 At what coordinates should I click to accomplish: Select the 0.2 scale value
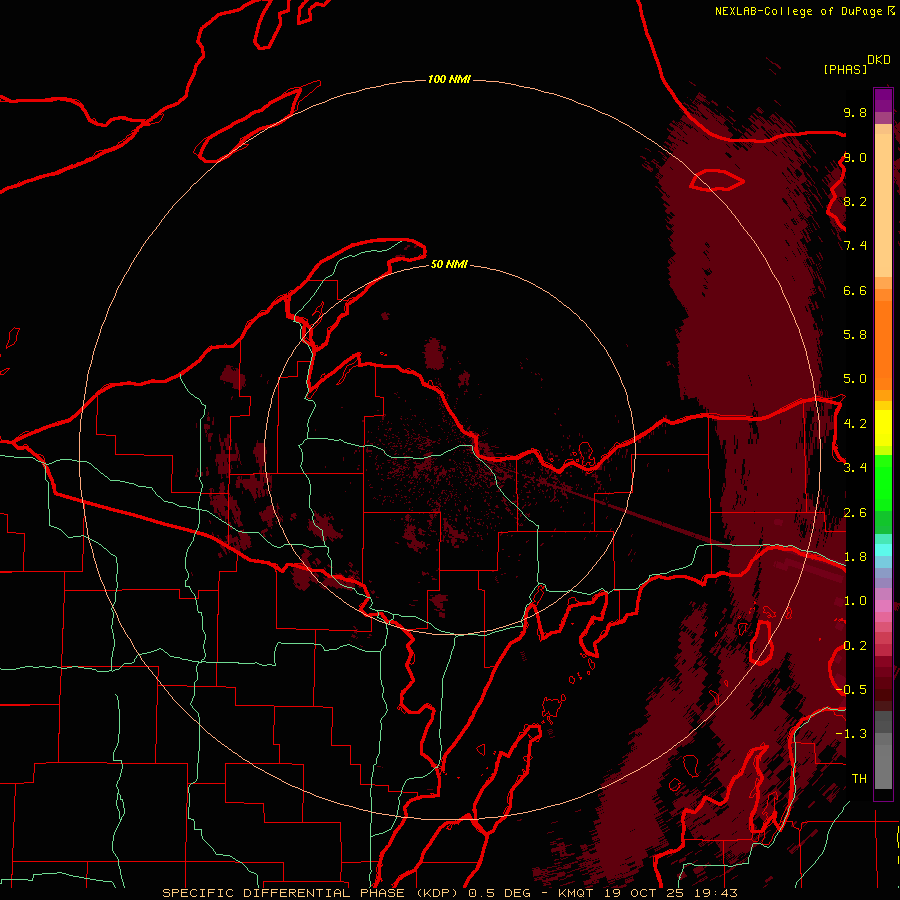[x=855, y=646]
